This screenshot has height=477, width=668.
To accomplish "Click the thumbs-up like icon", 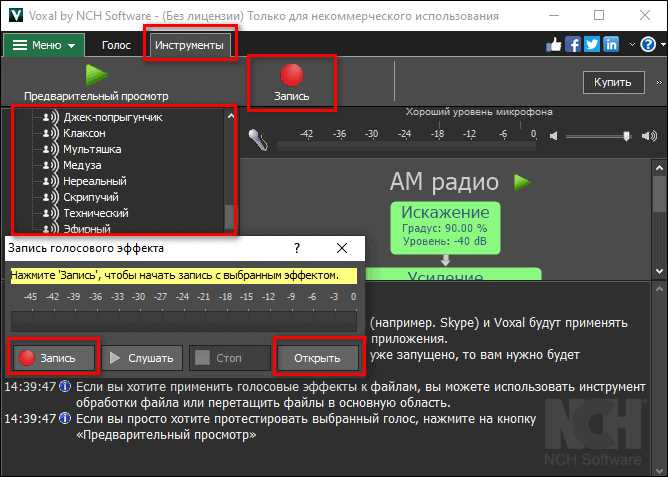I will (x=554, y=44).
